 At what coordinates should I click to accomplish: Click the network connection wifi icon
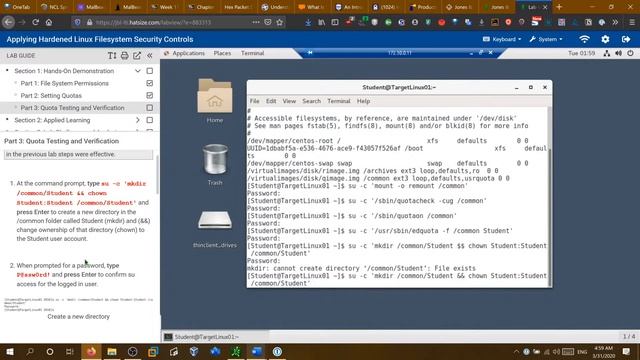click(x=584, y=39)
